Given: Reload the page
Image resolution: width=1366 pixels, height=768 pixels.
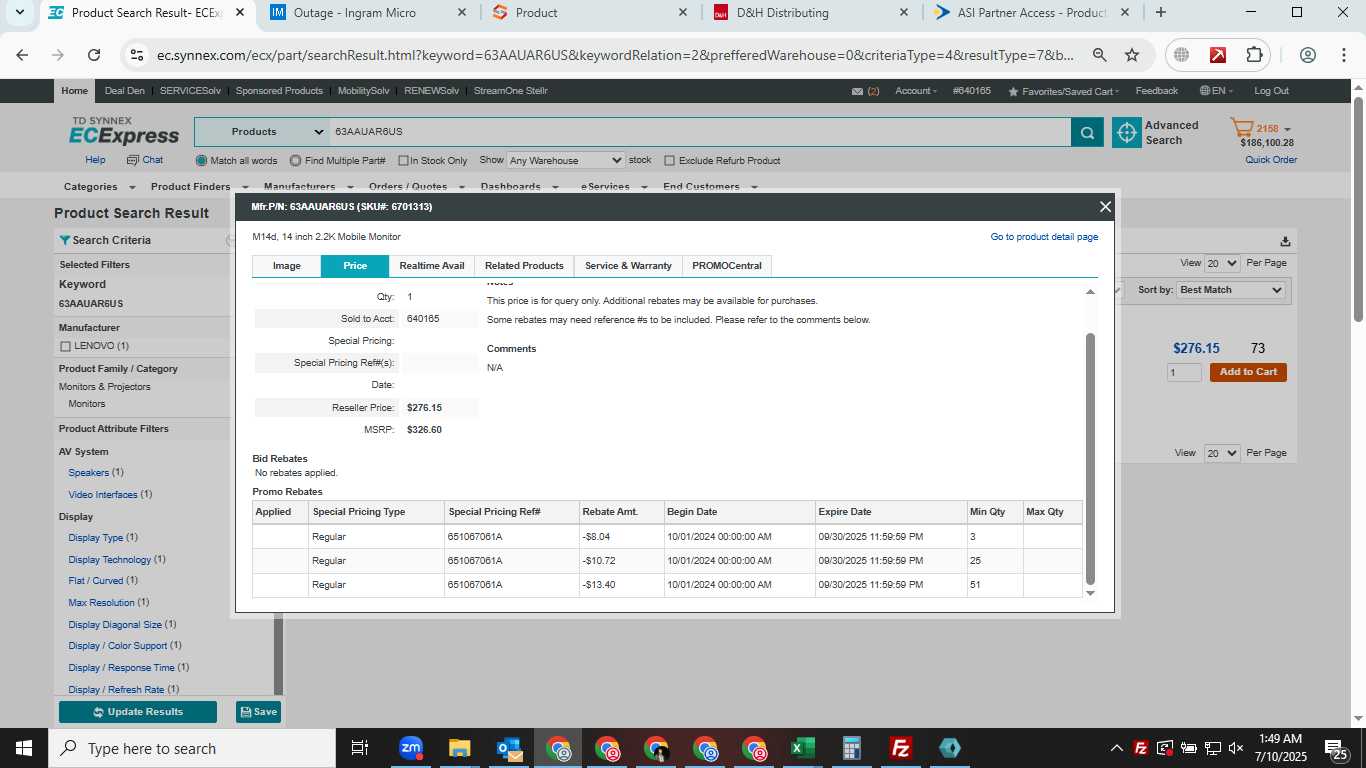Looking at the screenshot, I should [x=94, y=55].
